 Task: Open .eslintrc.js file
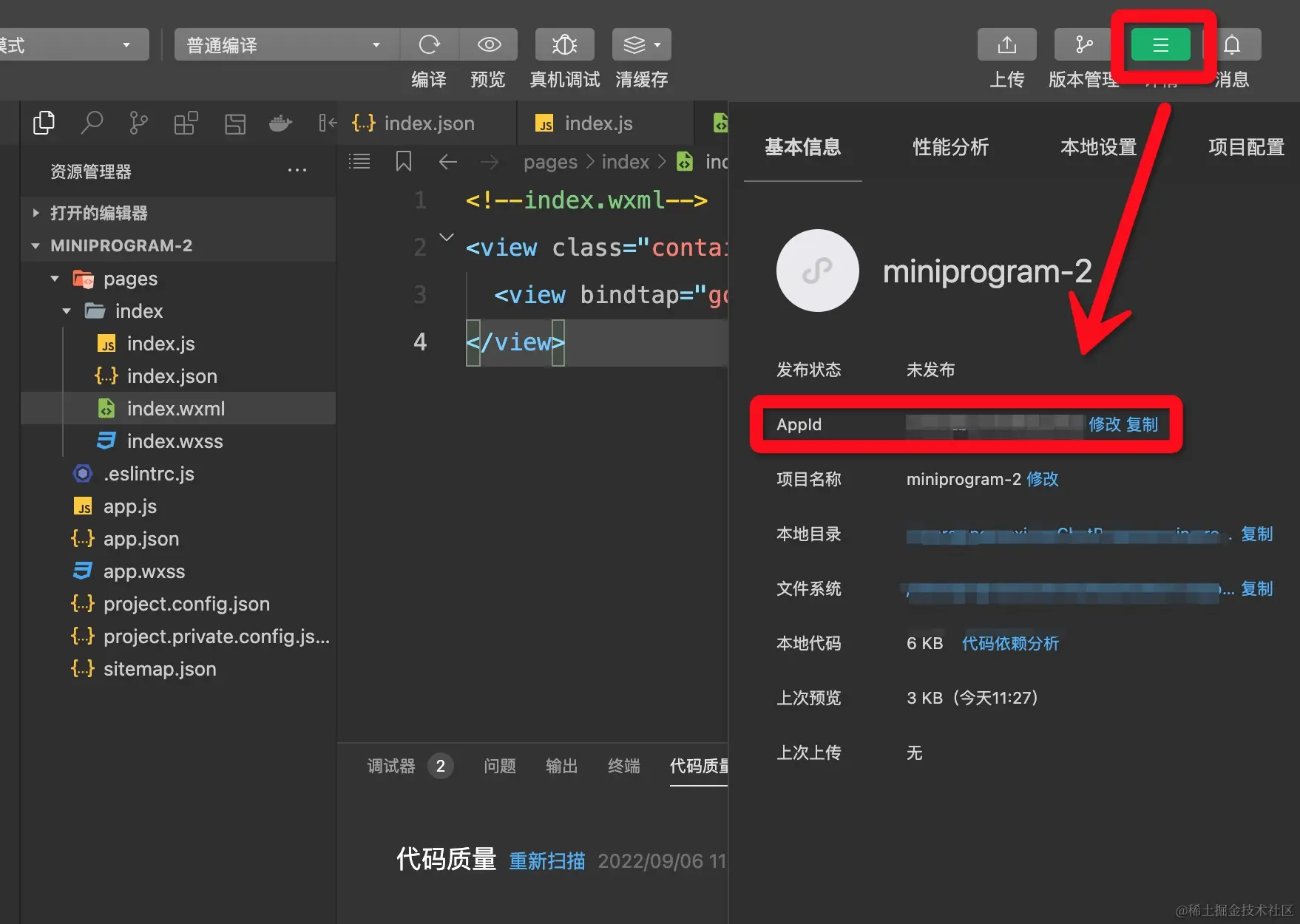pos(178,474)
